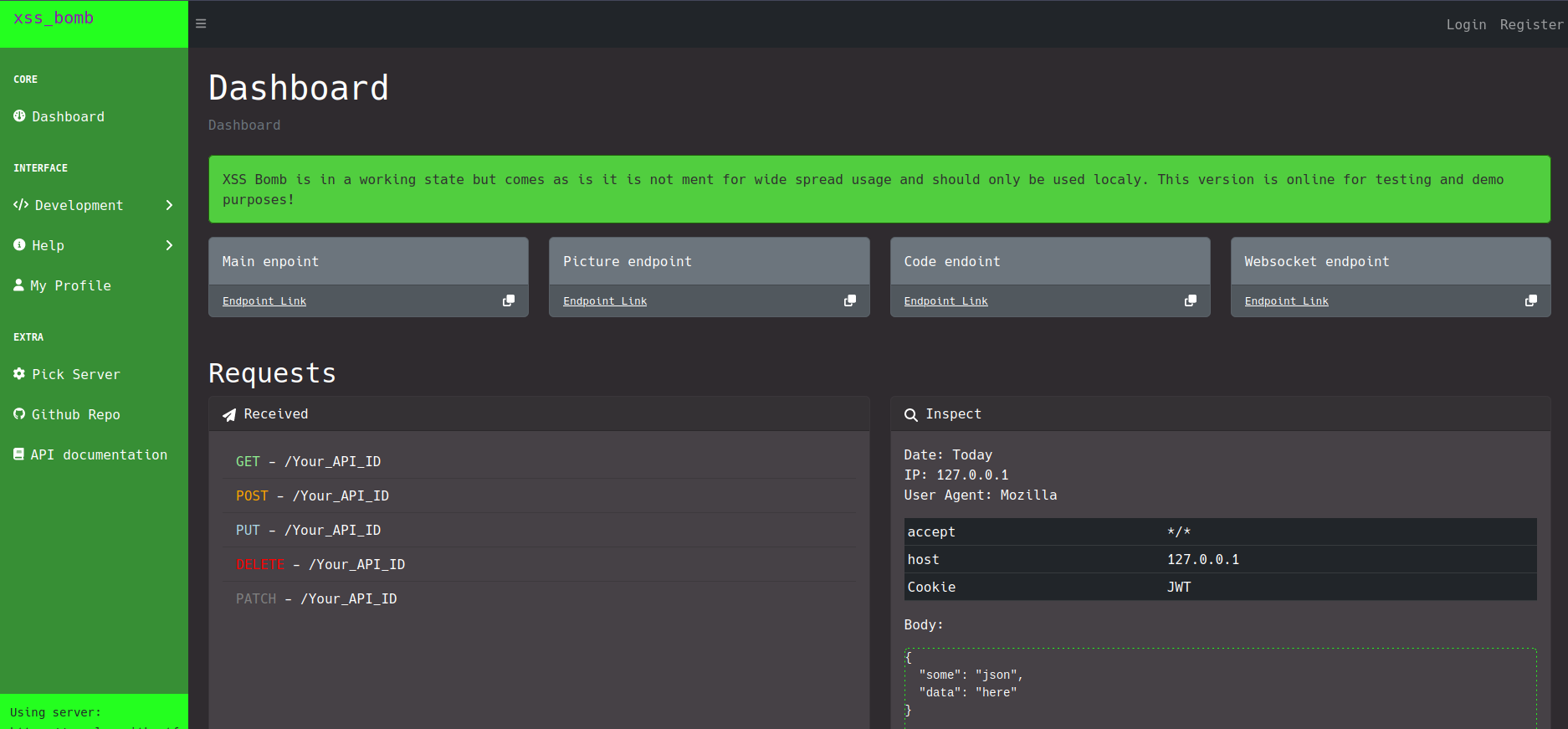Select the DELETE /Your_API_ID request

click(x=320, y=564)
